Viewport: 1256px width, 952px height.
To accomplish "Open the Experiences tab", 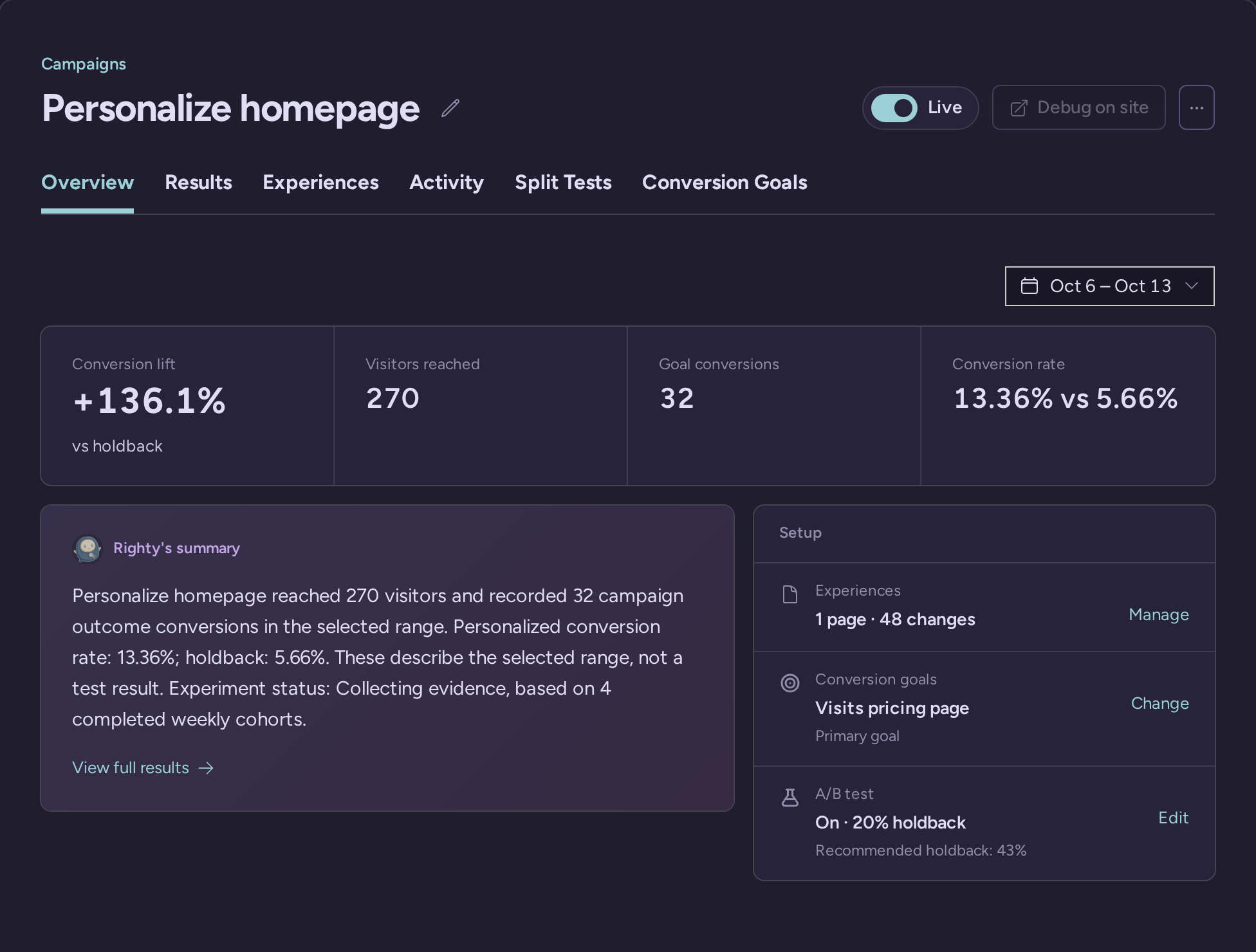I will (320, 183).
